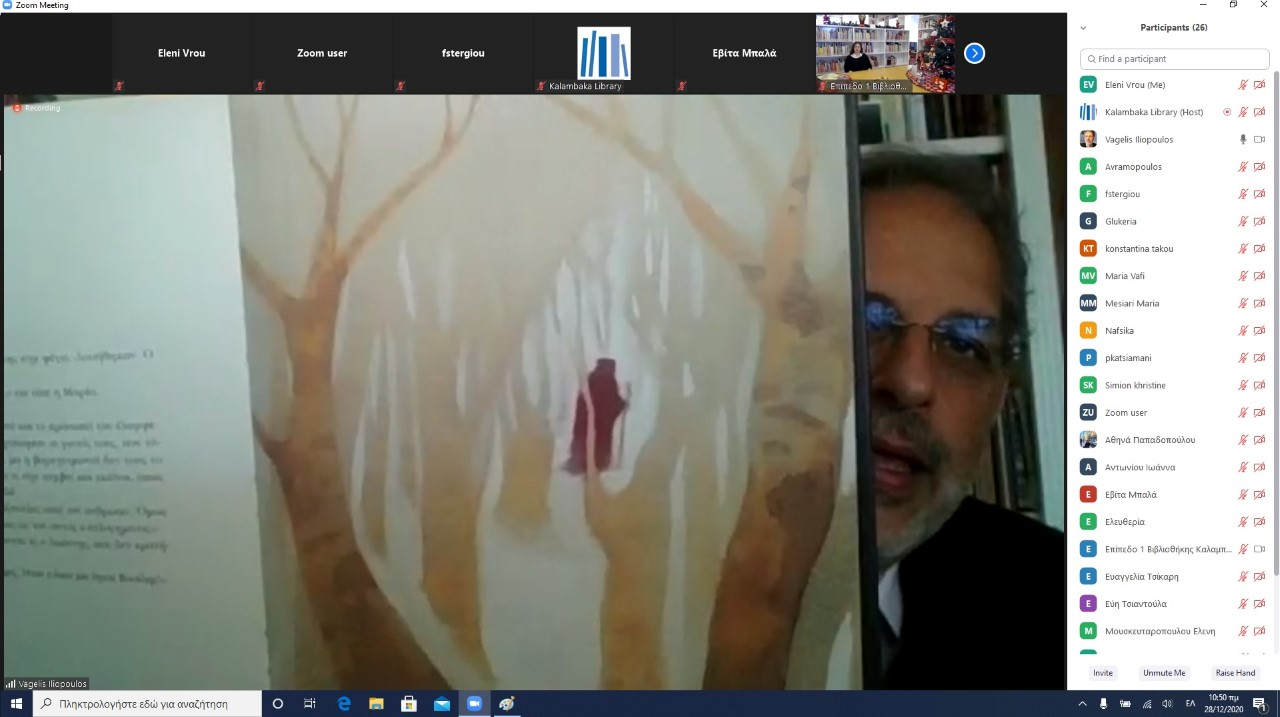1280x717 pixels.
Task: Open the Microsoft Store from the taskbar
Action: coord(409,704)
